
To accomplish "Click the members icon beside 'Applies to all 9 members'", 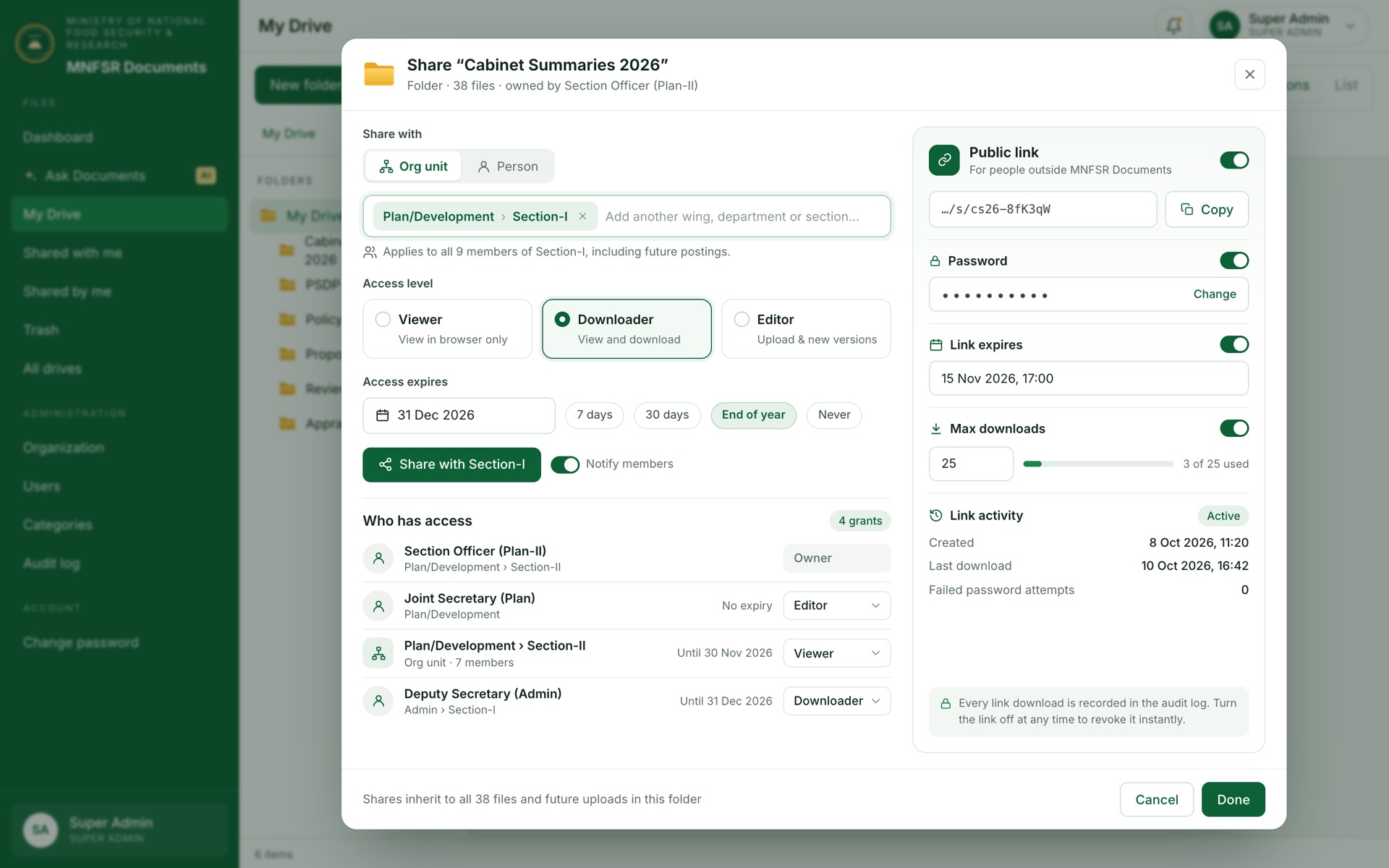I will point(370,252).
